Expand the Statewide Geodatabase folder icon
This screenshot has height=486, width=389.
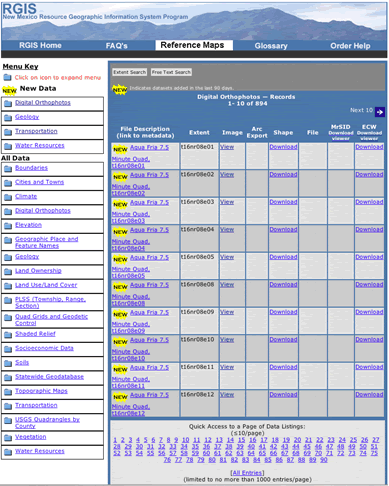click(8, 377)
